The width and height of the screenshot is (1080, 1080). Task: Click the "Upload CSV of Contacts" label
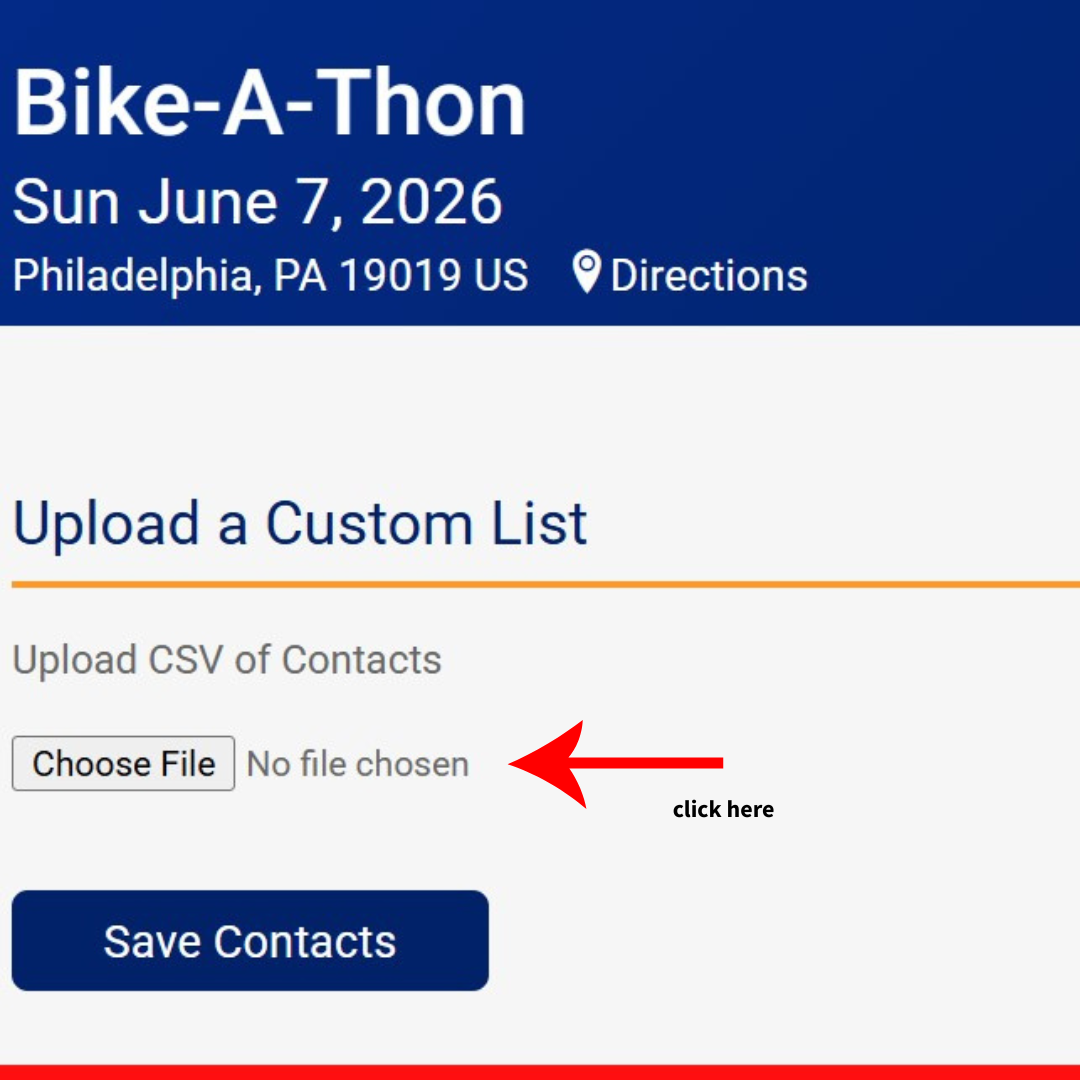click(x=227, y=660)
